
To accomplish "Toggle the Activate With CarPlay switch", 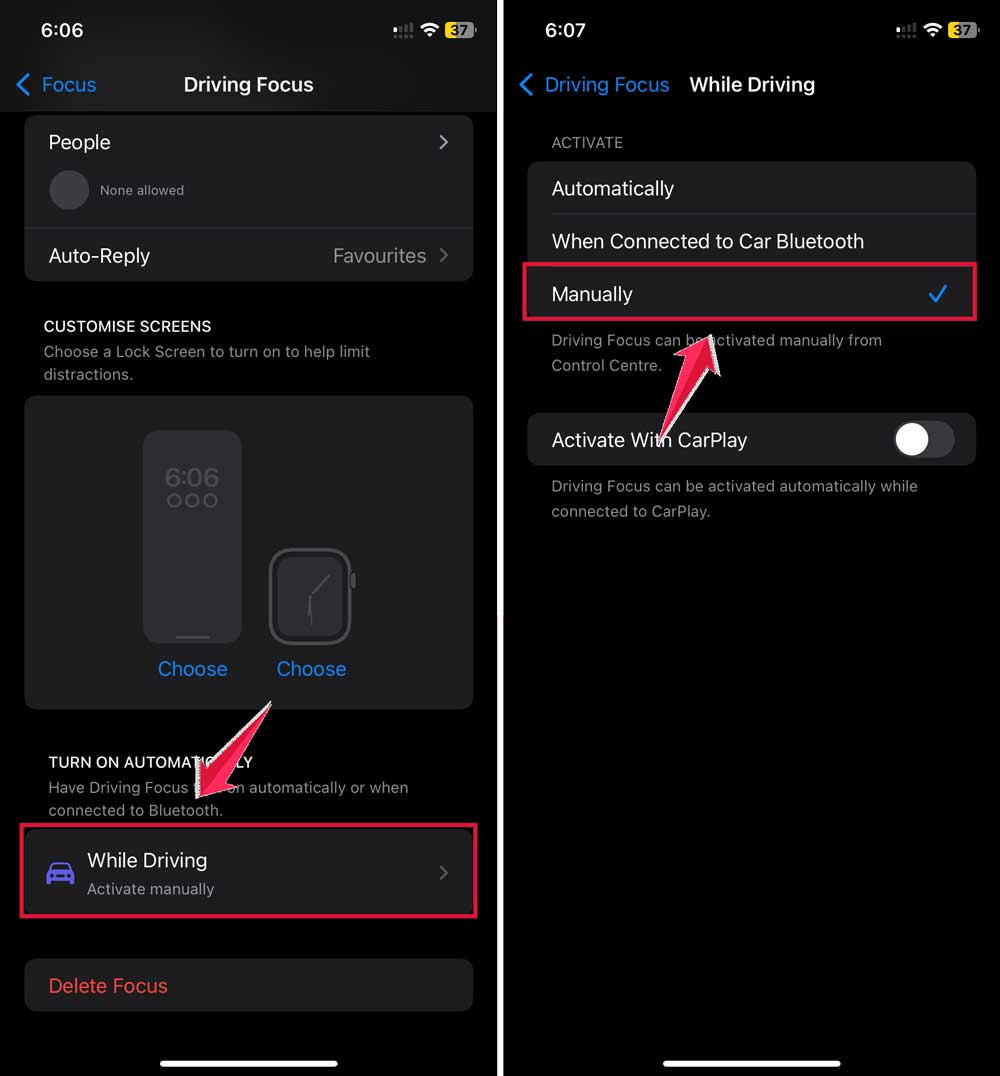I will click(924, 440).
